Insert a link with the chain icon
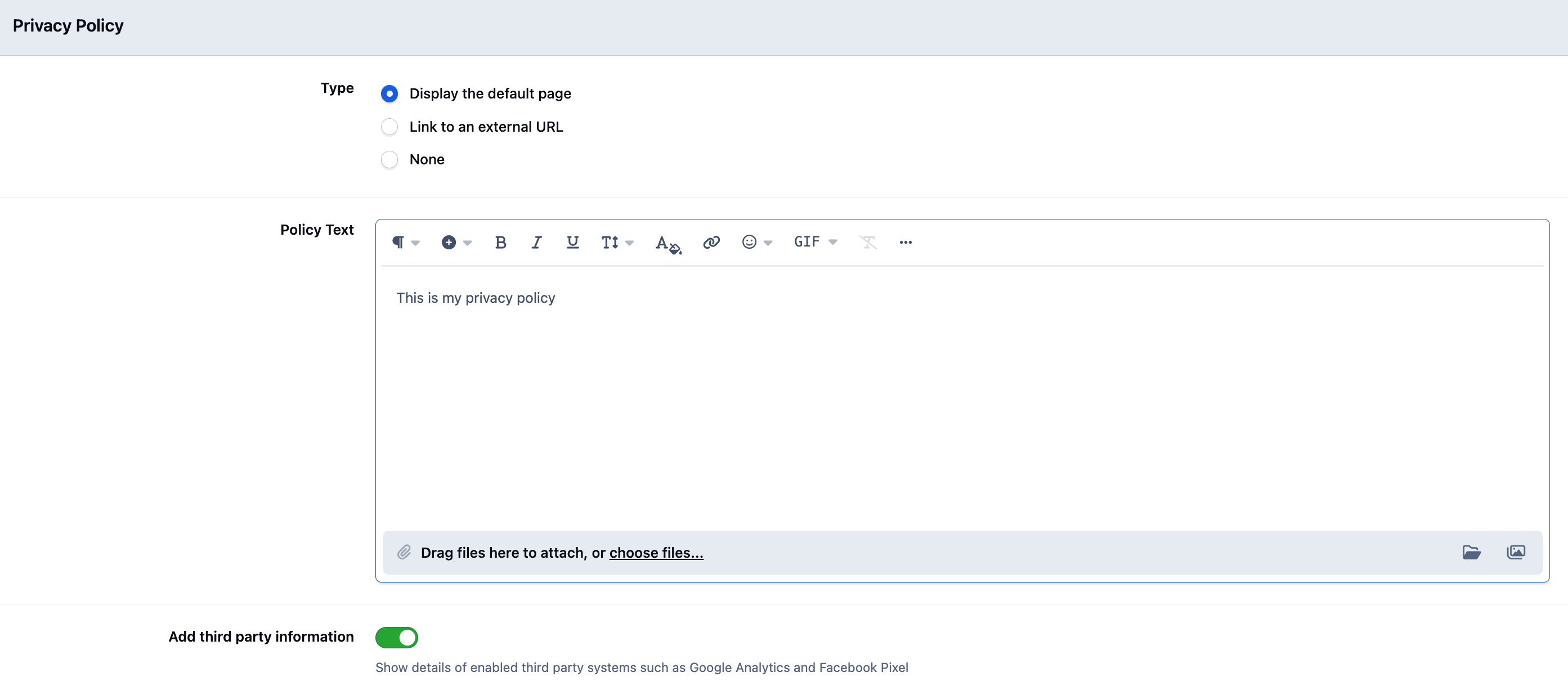 [x=711, y=242]
